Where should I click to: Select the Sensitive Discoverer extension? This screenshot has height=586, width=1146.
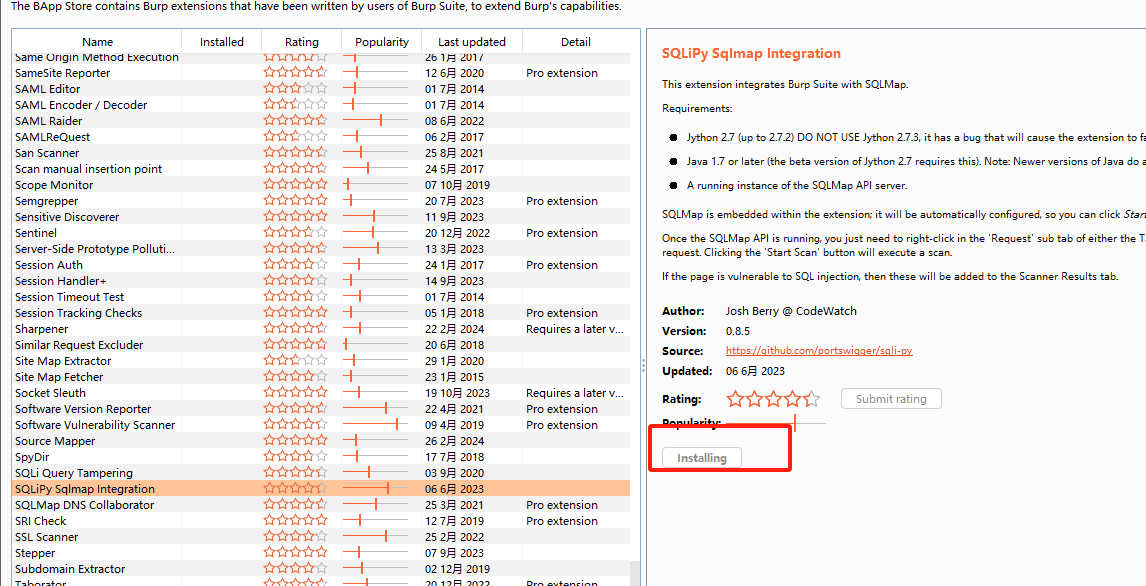322,217
